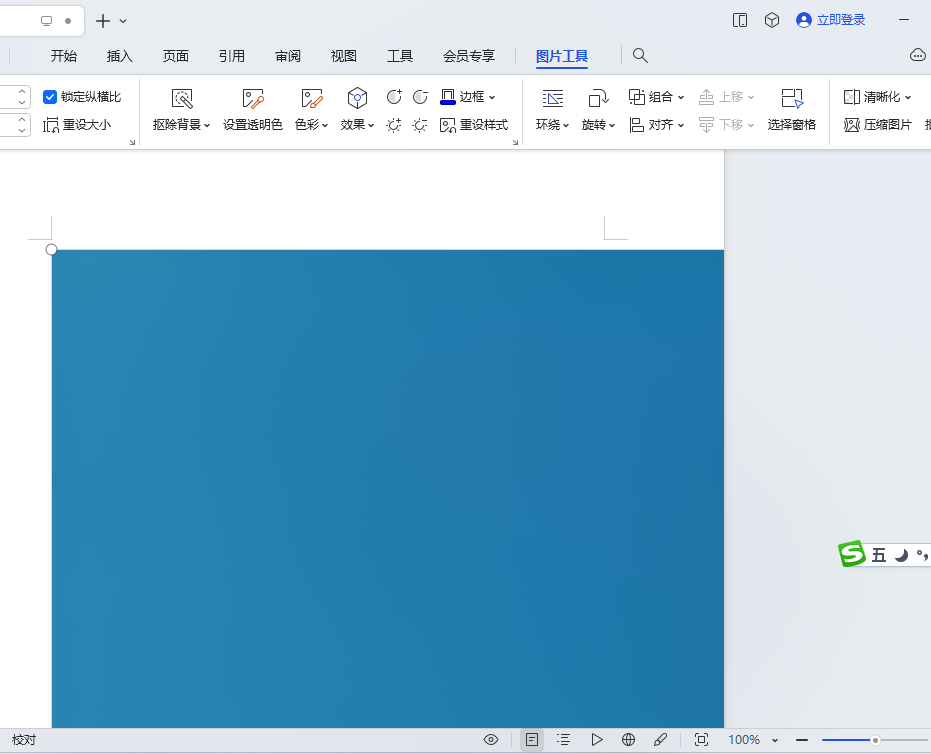Decrease picture brightness icon
This screenshot has height=754, width=931.
pyautogui.click(x=420, y=125)
